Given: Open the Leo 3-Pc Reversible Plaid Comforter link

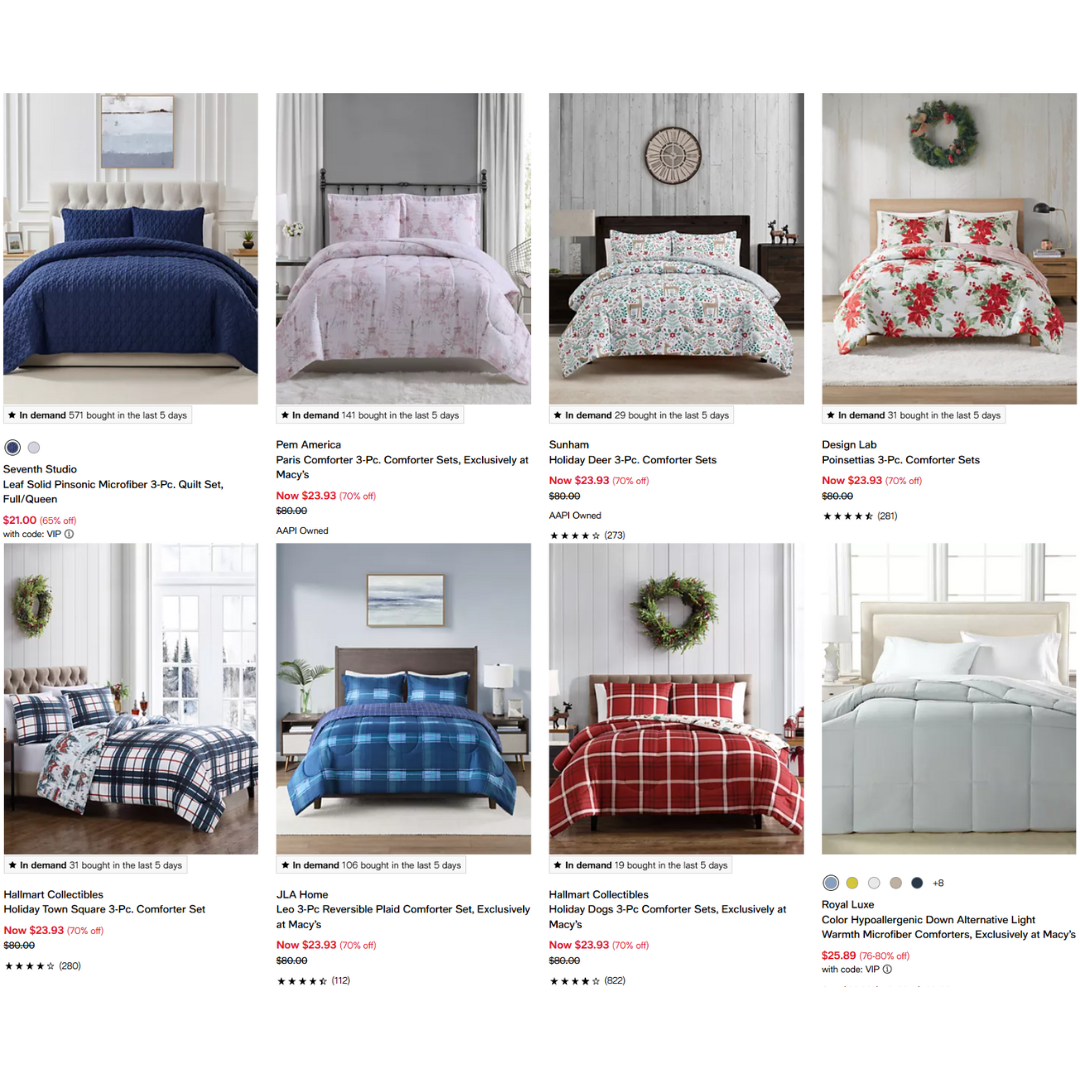Looking at the screenshot, I should 403,917.
